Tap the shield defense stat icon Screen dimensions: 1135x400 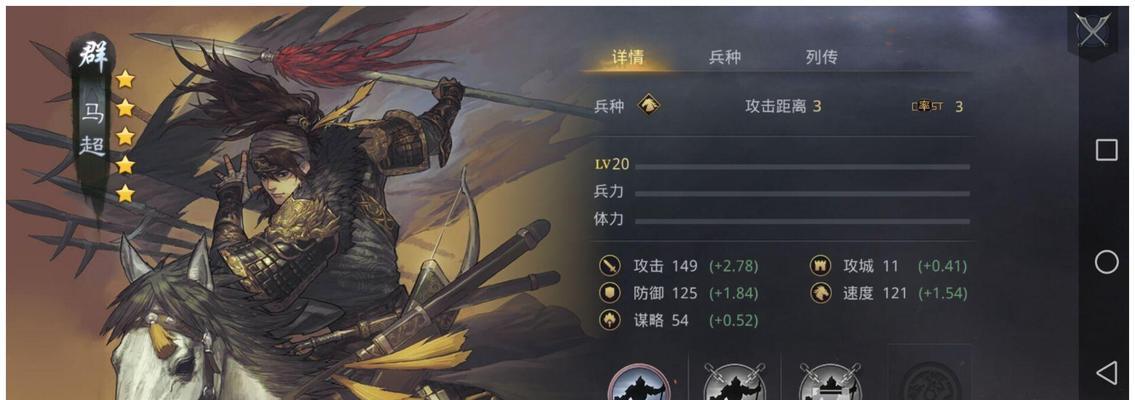[610, 293]
